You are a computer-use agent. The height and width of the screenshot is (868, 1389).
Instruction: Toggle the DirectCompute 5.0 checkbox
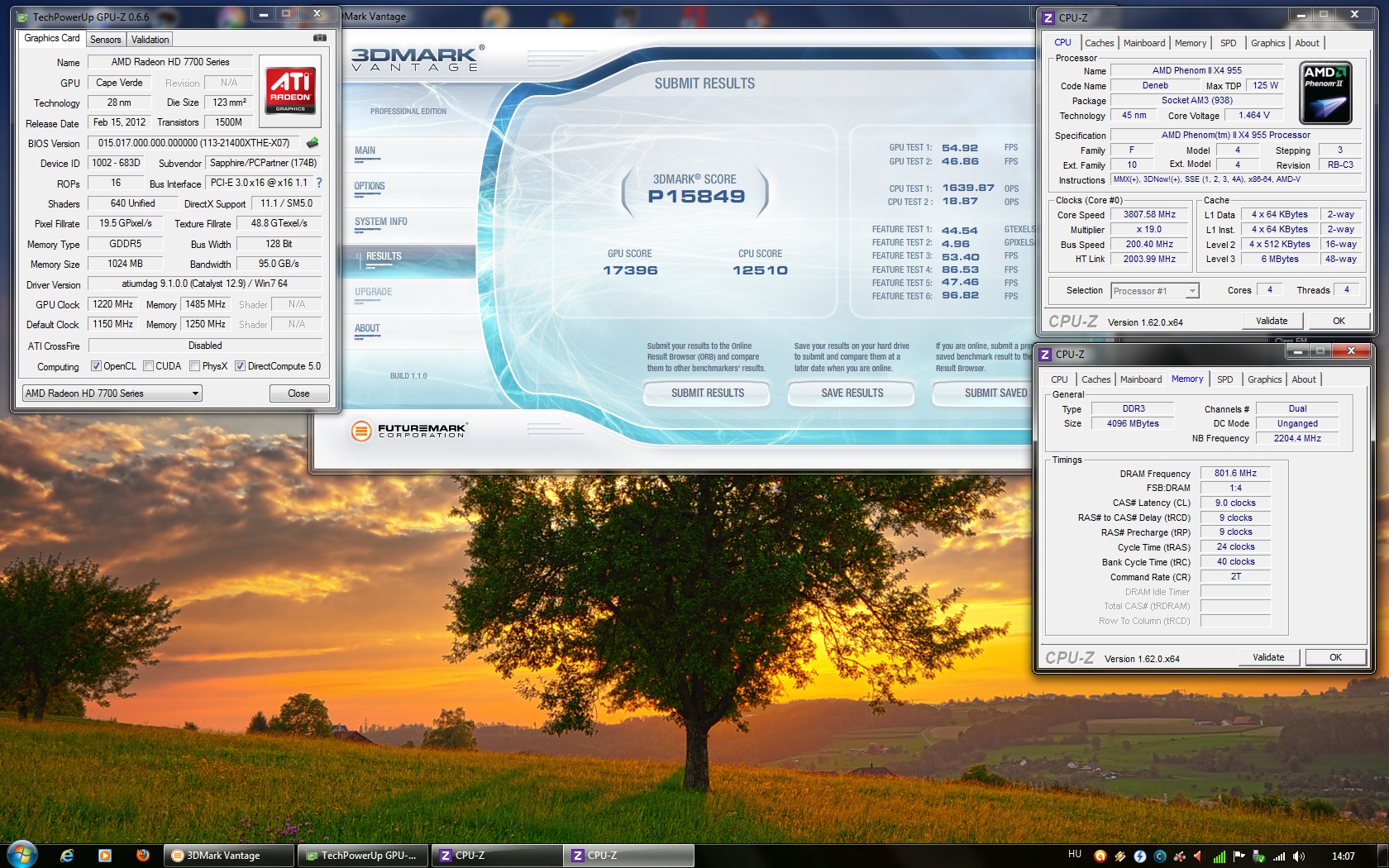point(240,366)
